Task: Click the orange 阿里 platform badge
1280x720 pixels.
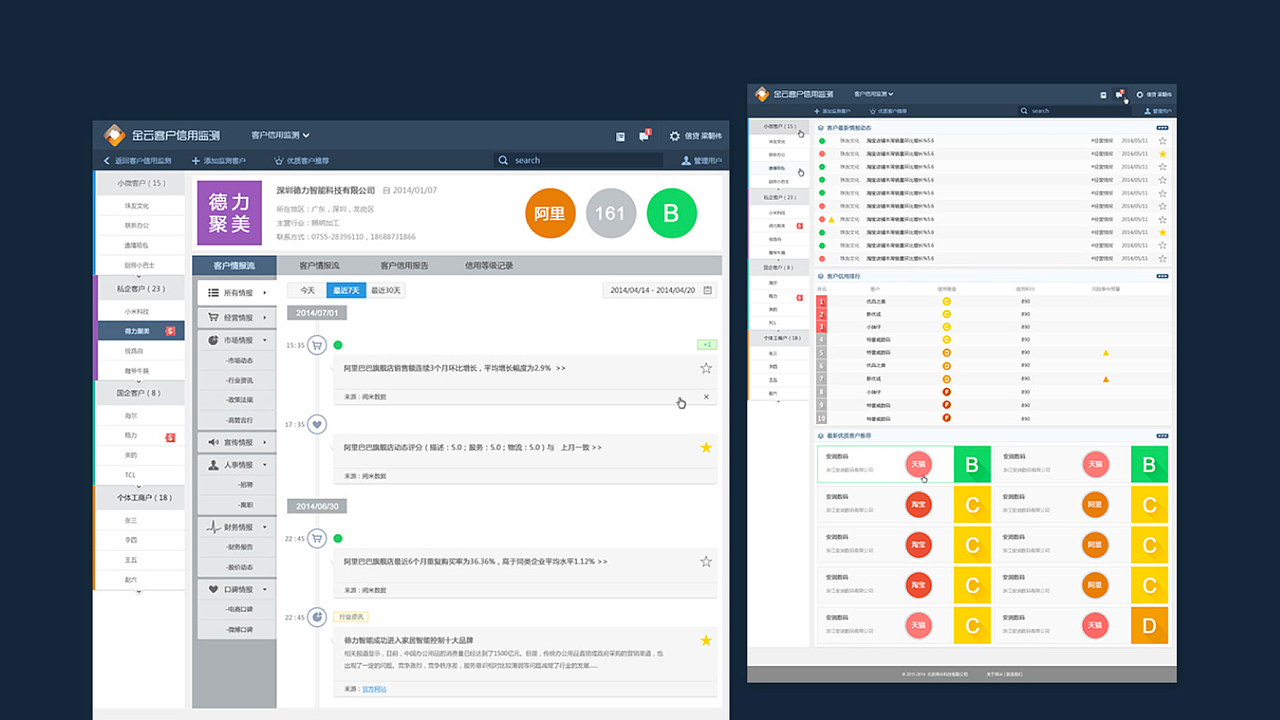Action: click(x=550, y=213)
